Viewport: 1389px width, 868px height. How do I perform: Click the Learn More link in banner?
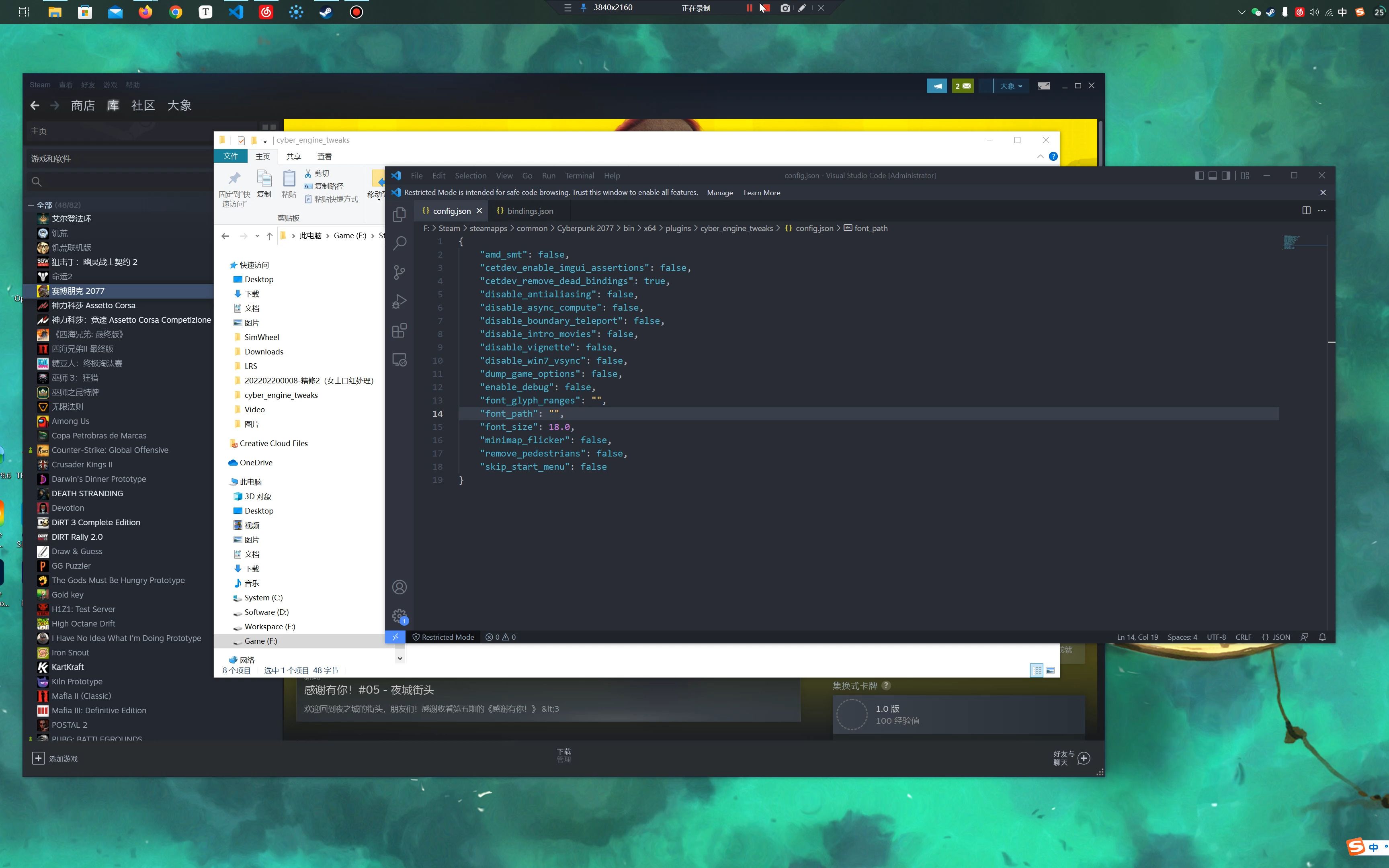(x=762, y=193)
